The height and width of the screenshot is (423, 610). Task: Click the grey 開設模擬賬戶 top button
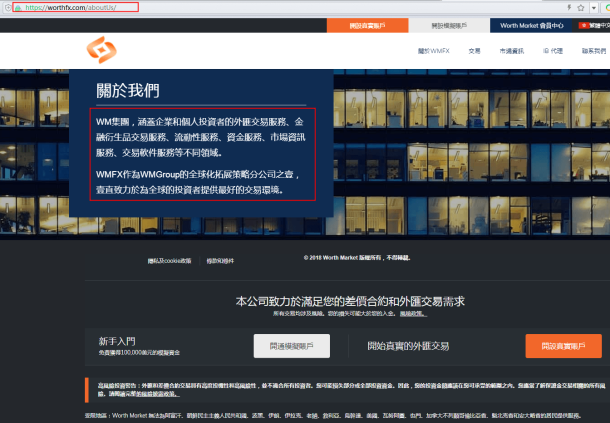[x=449, y=25]
